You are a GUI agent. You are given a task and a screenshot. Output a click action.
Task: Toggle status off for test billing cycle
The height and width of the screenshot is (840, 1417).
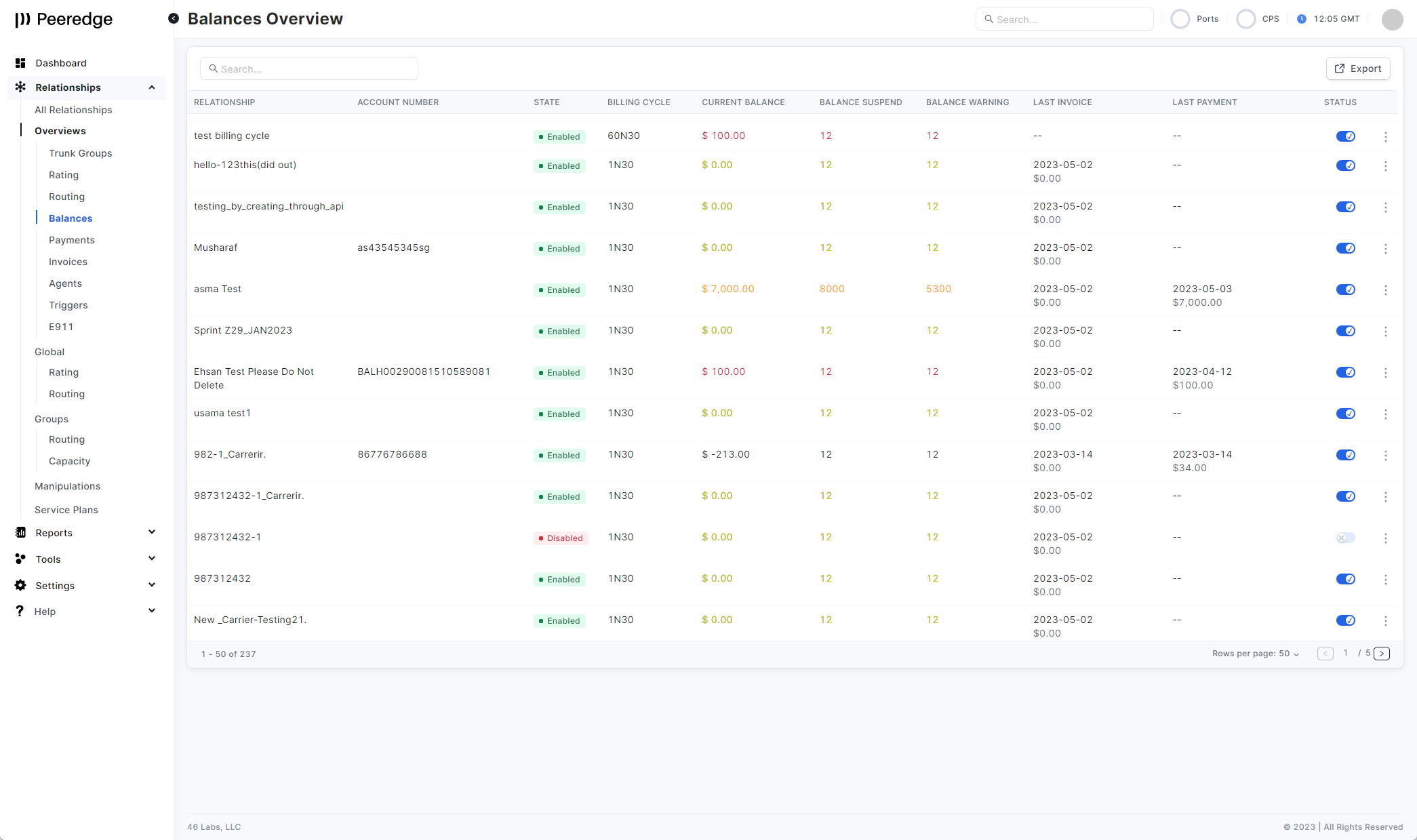point(1345,137)
